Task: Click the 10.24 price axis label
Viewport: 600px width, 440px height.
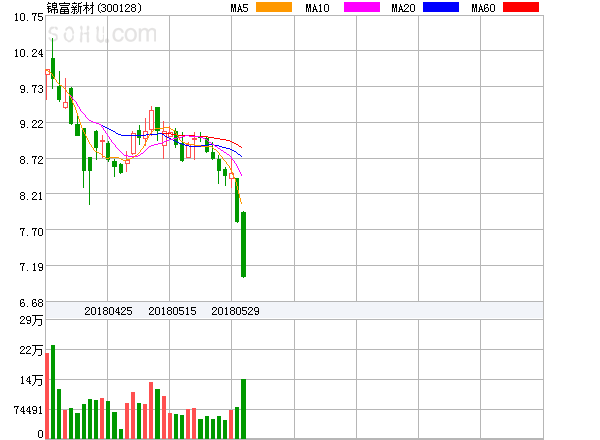Action: point(29,53)
